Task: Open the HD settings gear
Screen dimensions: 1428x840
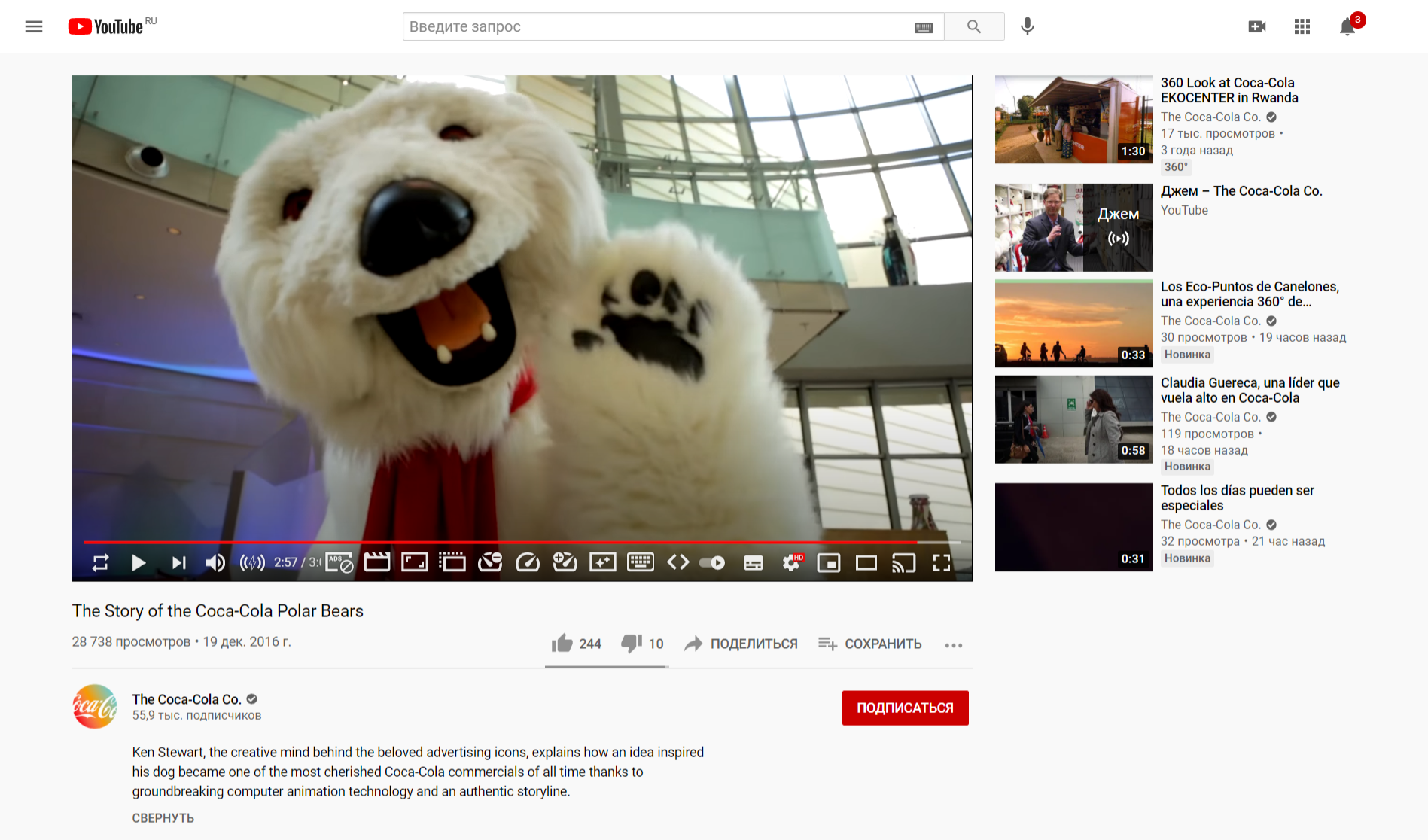Action: pyautogui.click(x=792, y=562)
